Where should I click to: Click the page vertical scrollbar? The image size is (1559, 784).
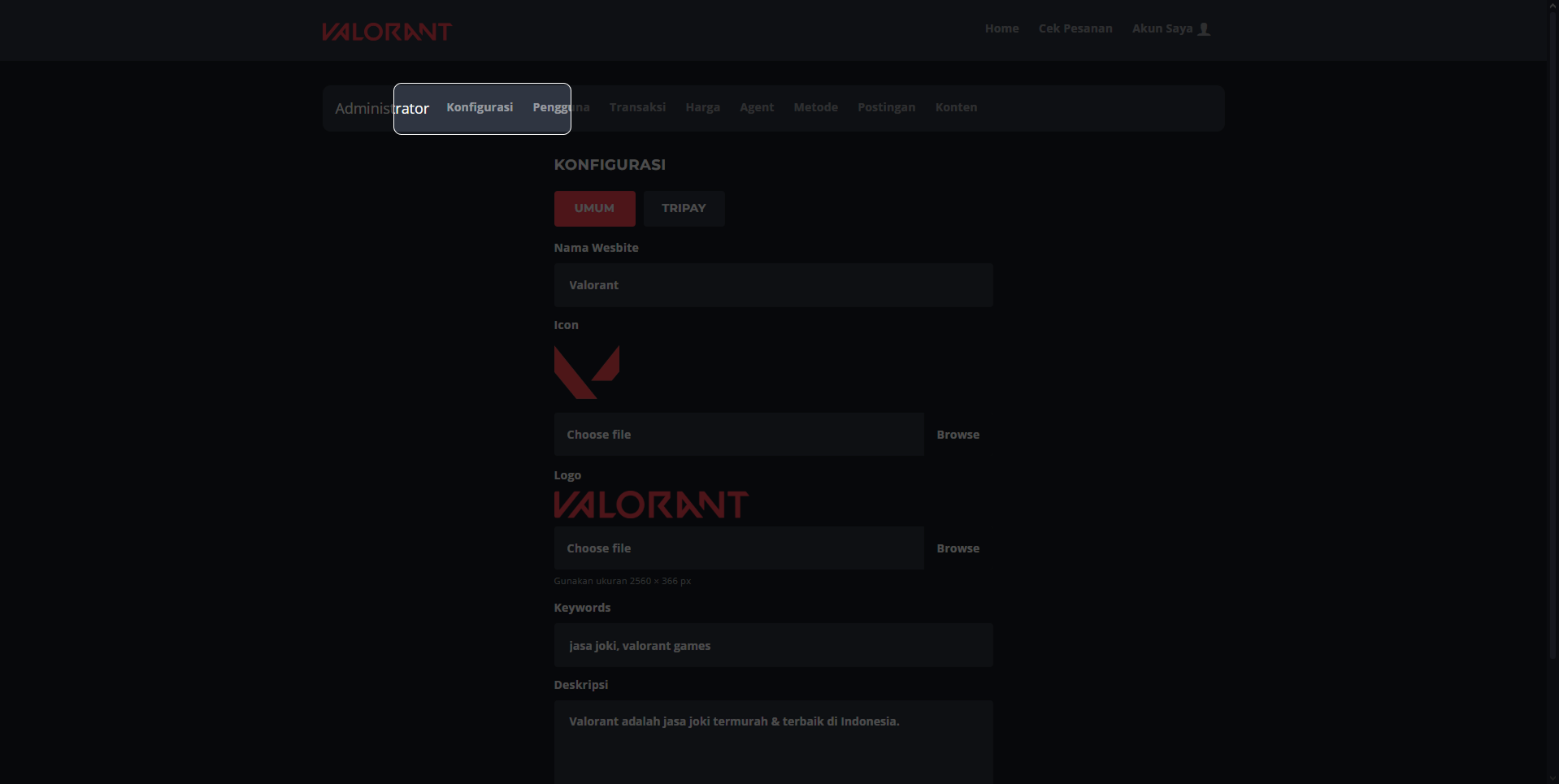point(1552,333)
